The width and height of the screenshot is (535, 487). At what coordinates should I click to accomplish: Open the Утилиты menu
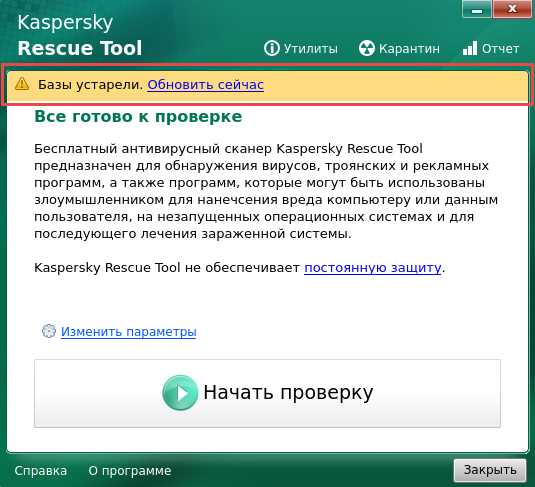(x=301, y=48)
